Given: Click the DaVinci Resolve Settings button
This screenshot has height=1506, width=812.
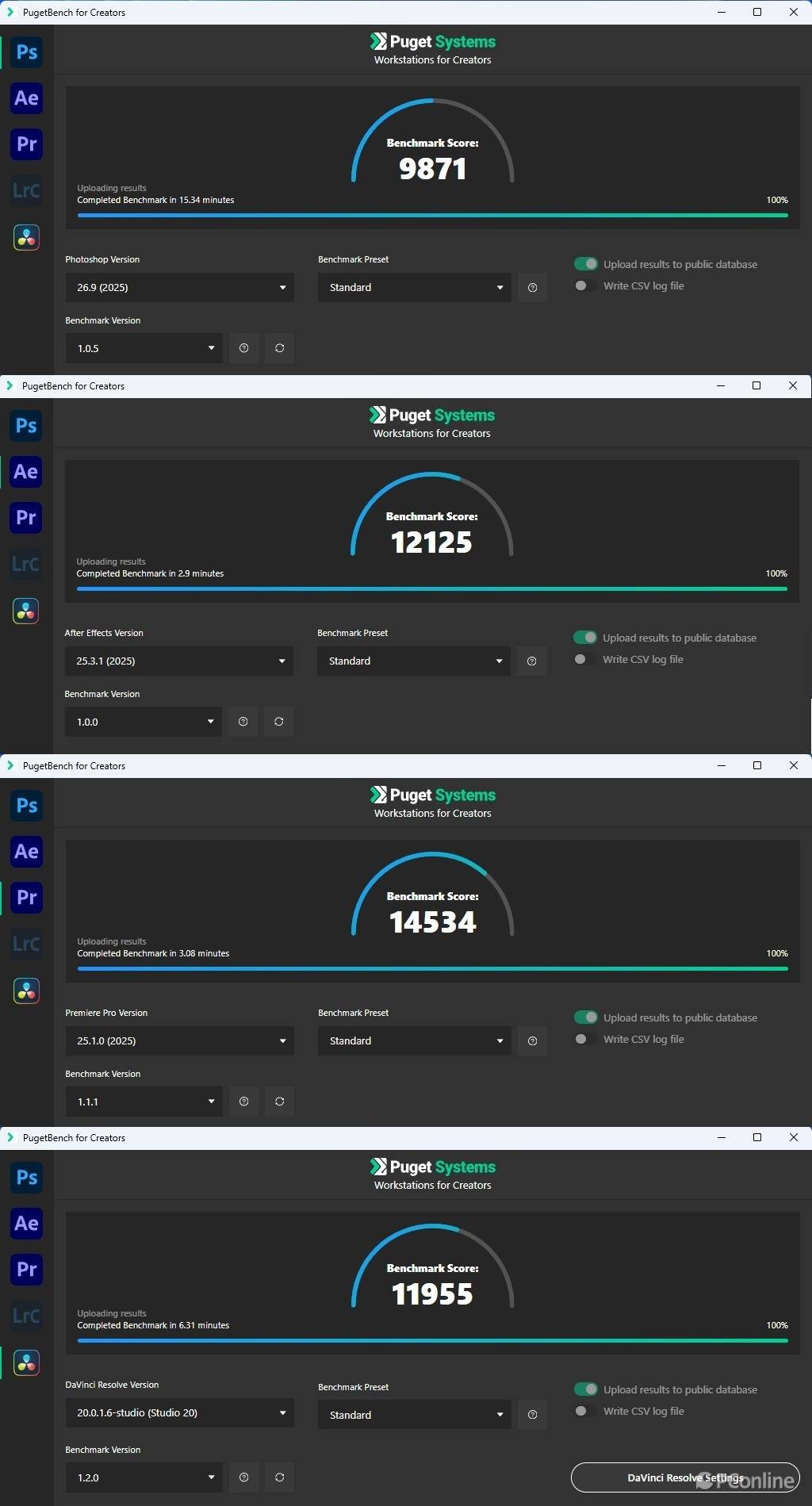Looking at the screenshot, I should pos(684,1477).
